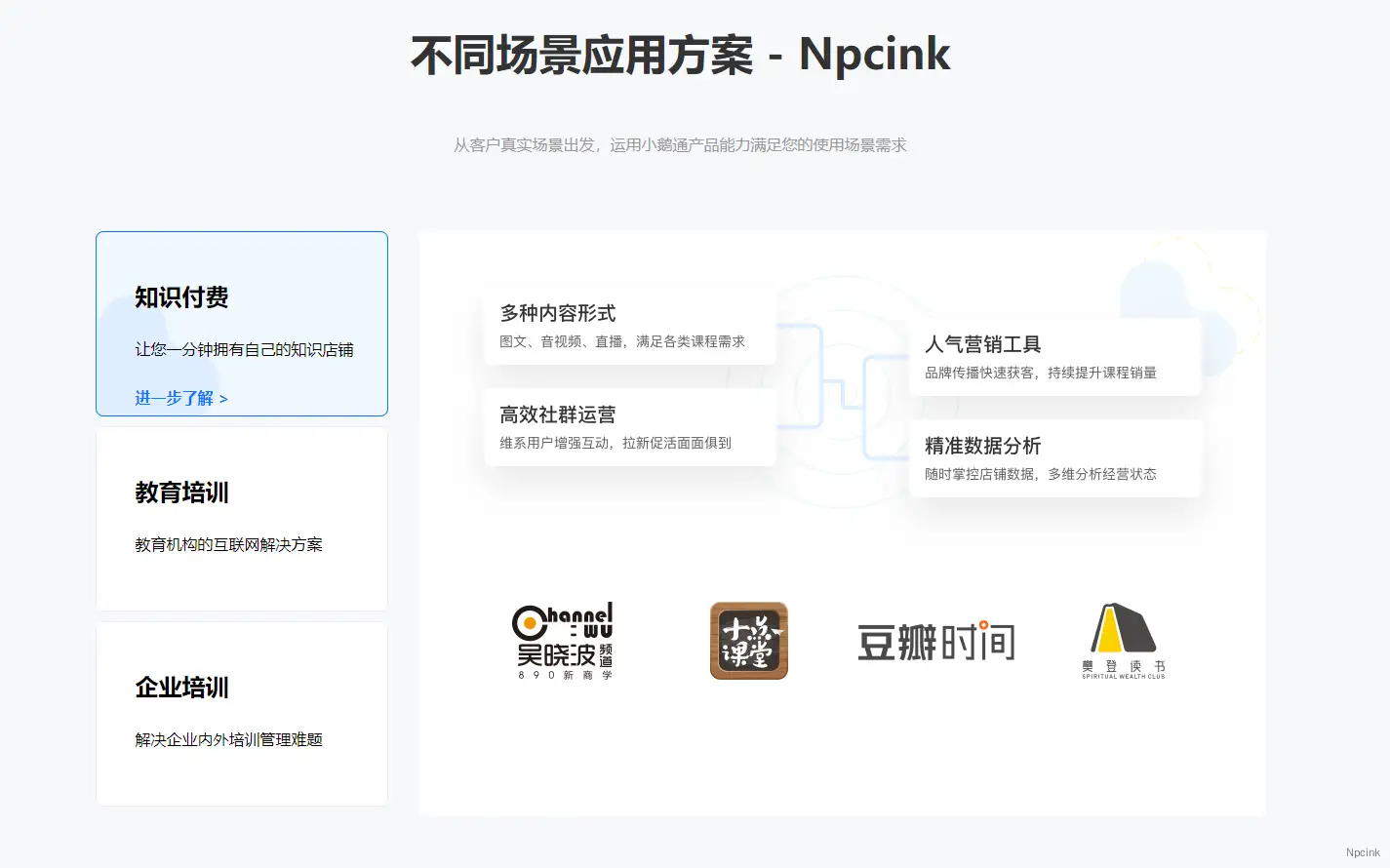1390x868 pixels.
Task: Open the 豆瓣时间 logo
Action: click(936, 642)
